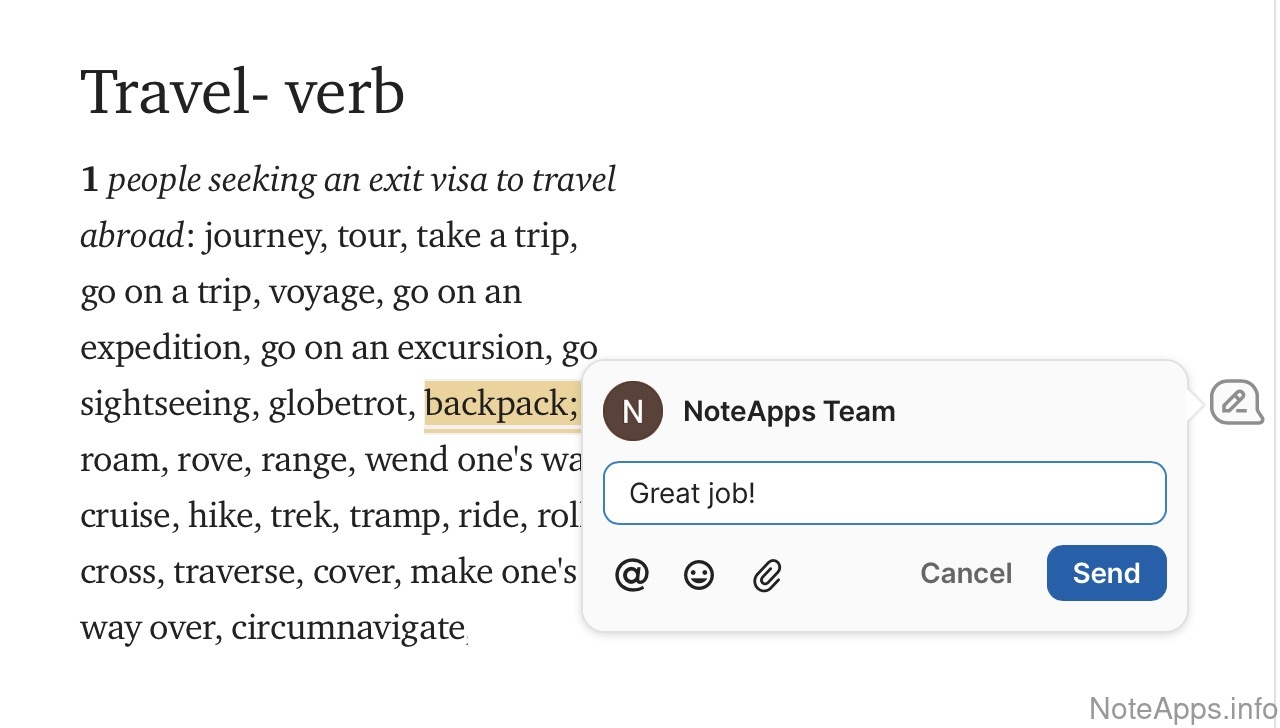The width and height of the screenshot is (1280, 728).
Task: Click the bold number "1" before definition
Action: tap(90, 181)
